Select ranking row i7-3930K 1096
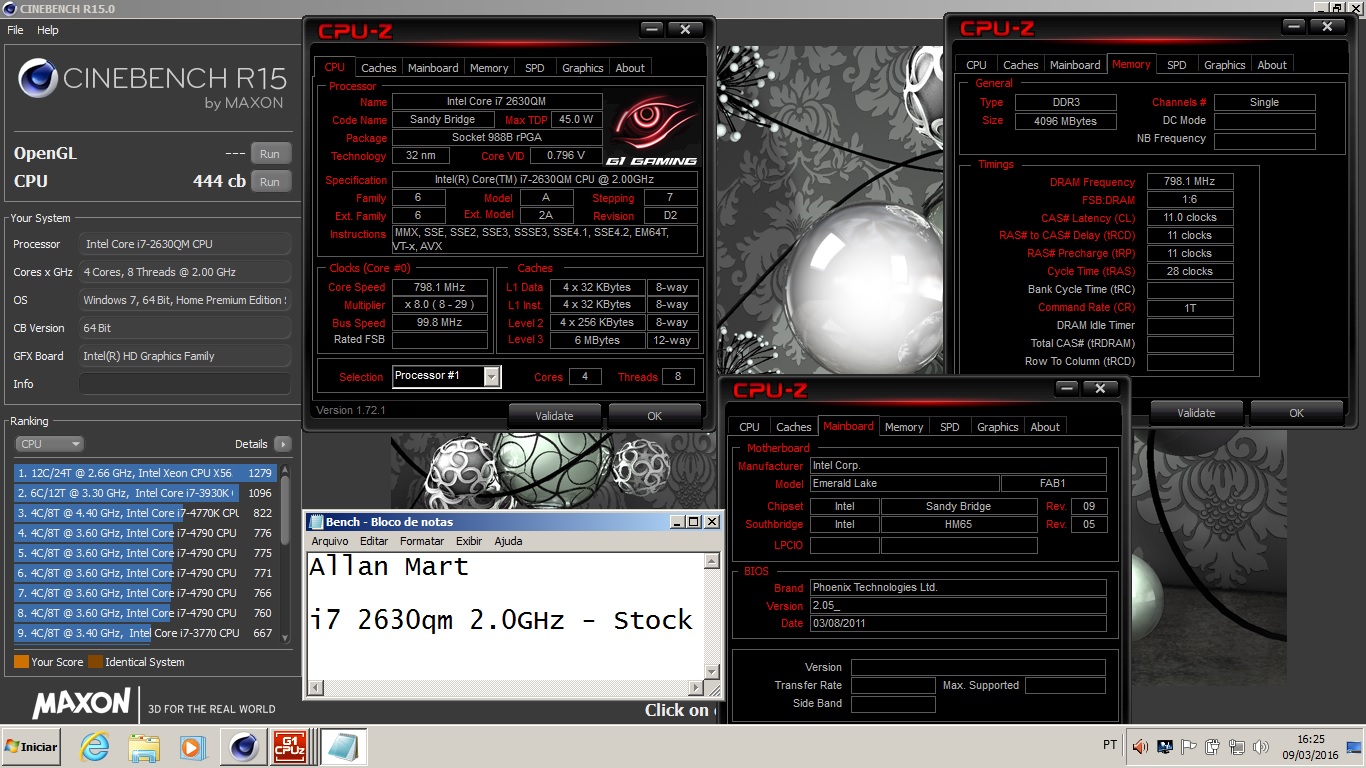This screenshot has height=768, width=1366. [146, 493]
